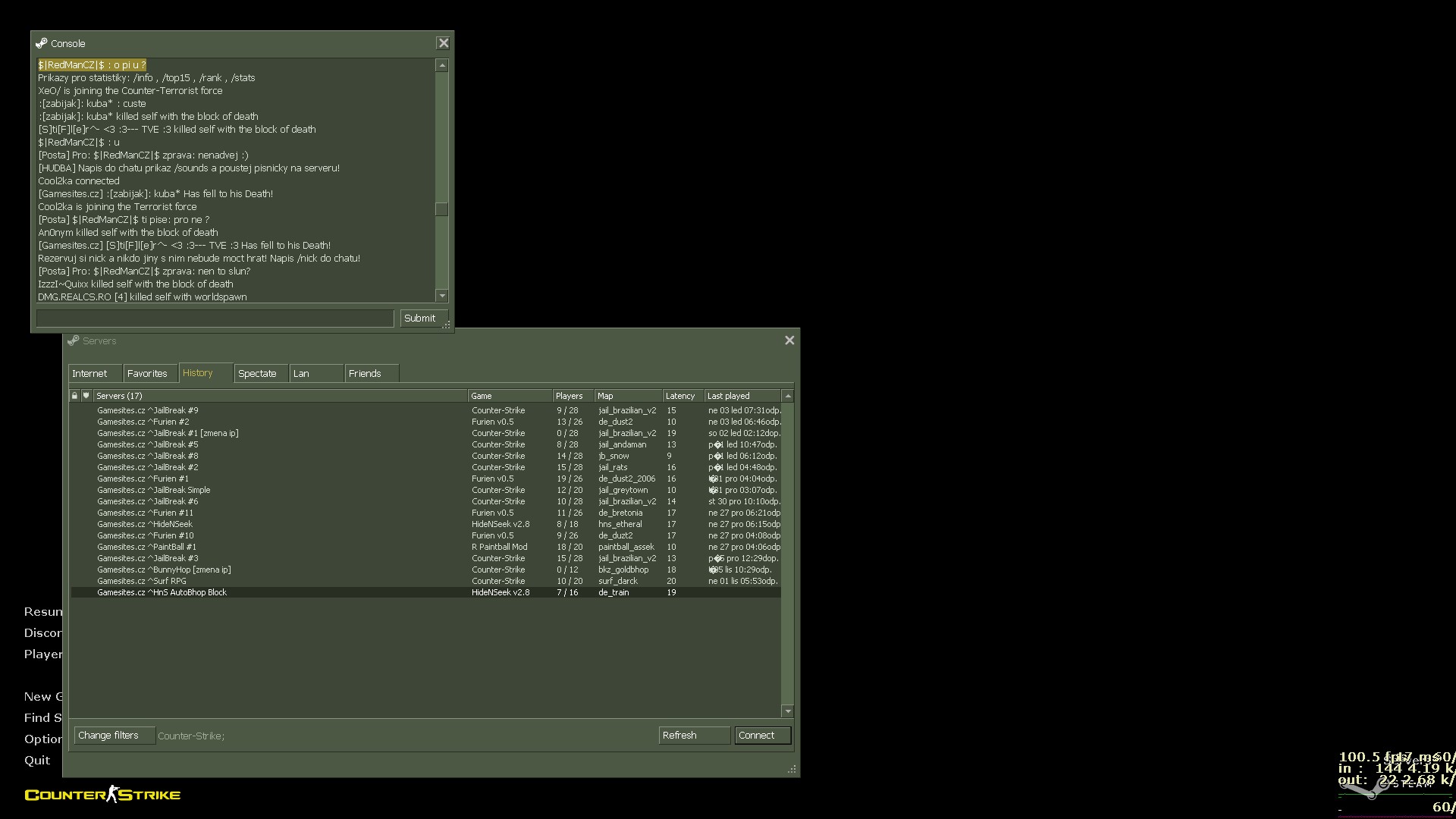Sort by the Map column header

[x=628, y=396]
